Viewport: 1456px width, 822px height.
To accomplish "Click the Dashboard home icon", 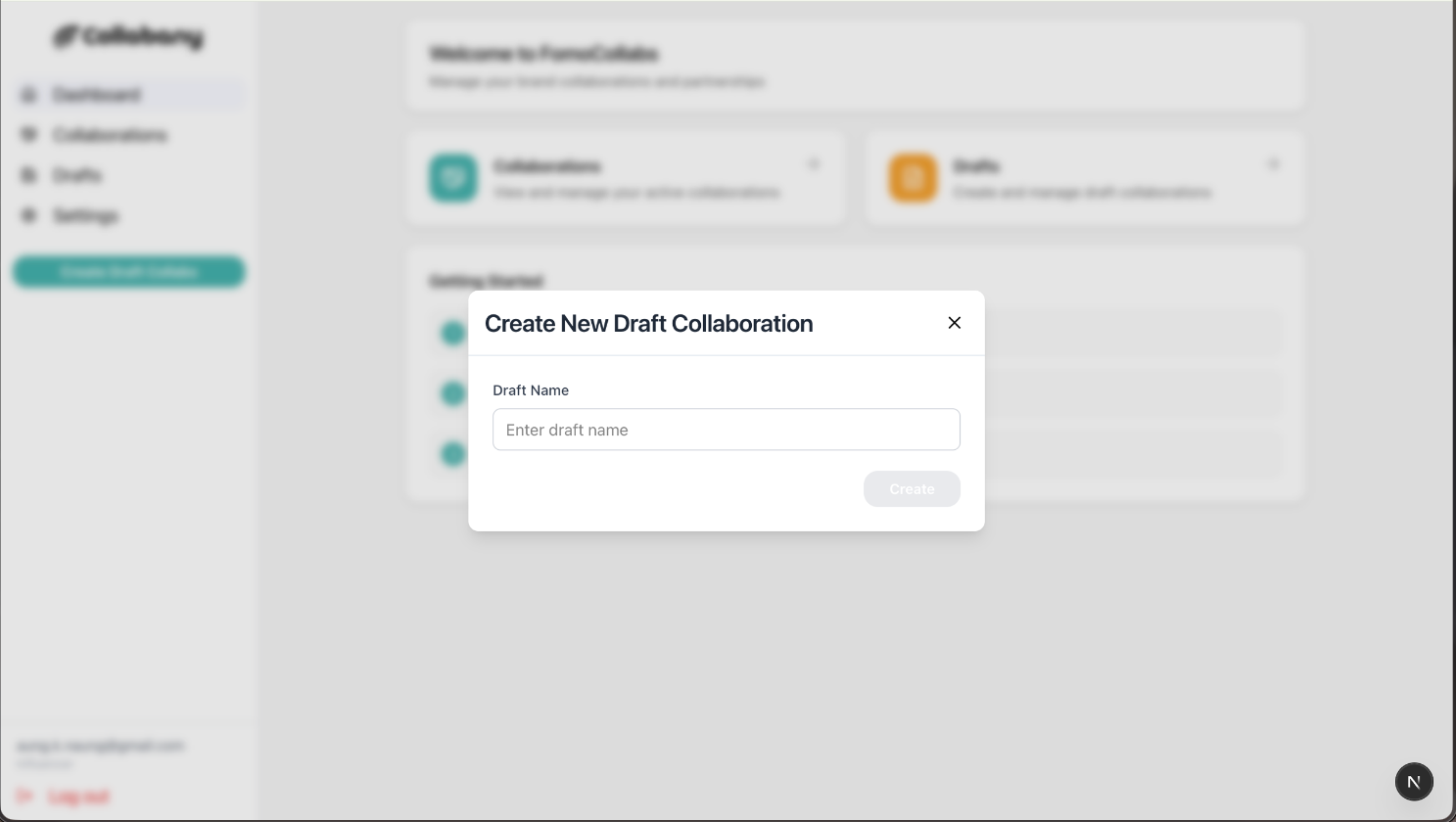I will [x=28, y=95].
